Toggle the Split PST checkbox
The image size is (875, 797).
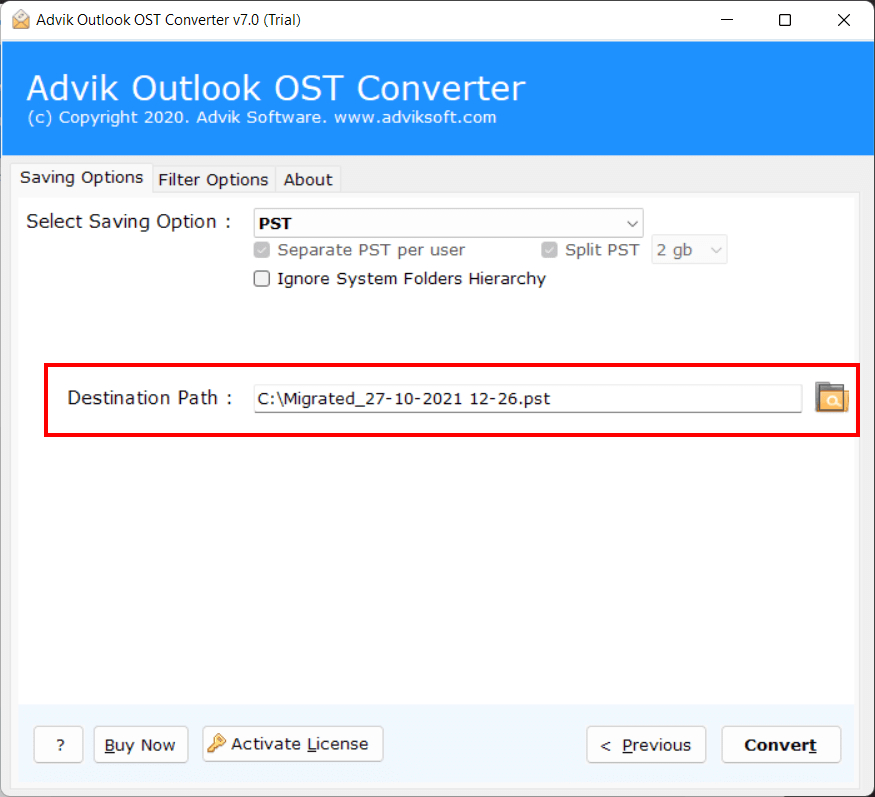pos(549,249)
